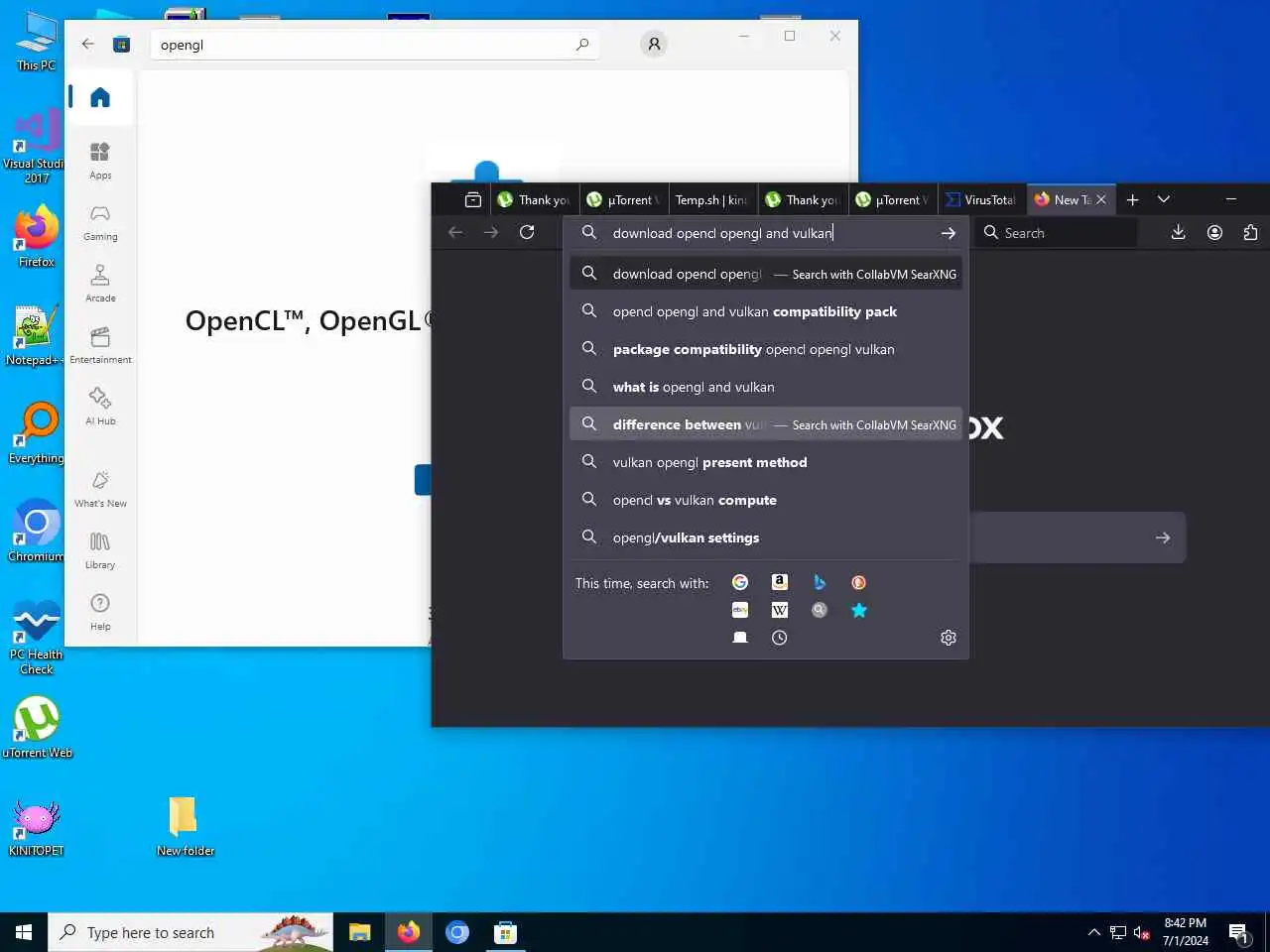1270x952 pixels.
Task: Open Apps section in Microsoft Store
Action: pyautogui.click(x=100, y=160)
